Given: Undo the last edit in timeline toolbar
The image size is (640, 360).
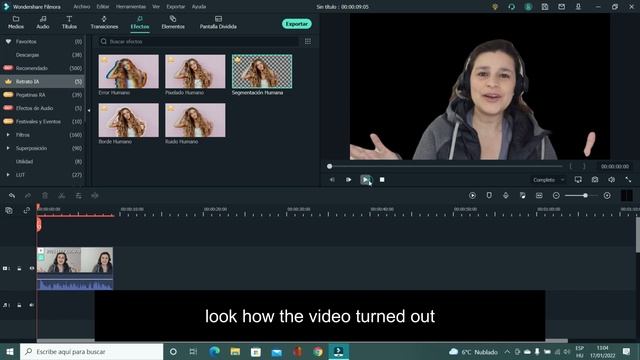Looking at the screenshot, I should (x=12, y=196).
